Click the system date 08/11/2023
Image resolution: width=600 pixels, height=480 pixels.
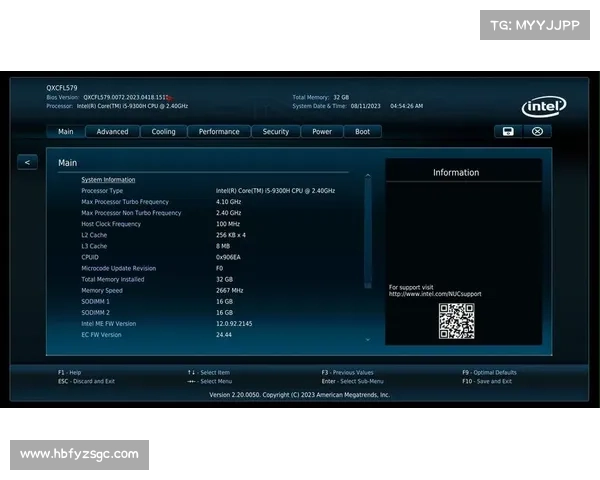tap(365, 106)
